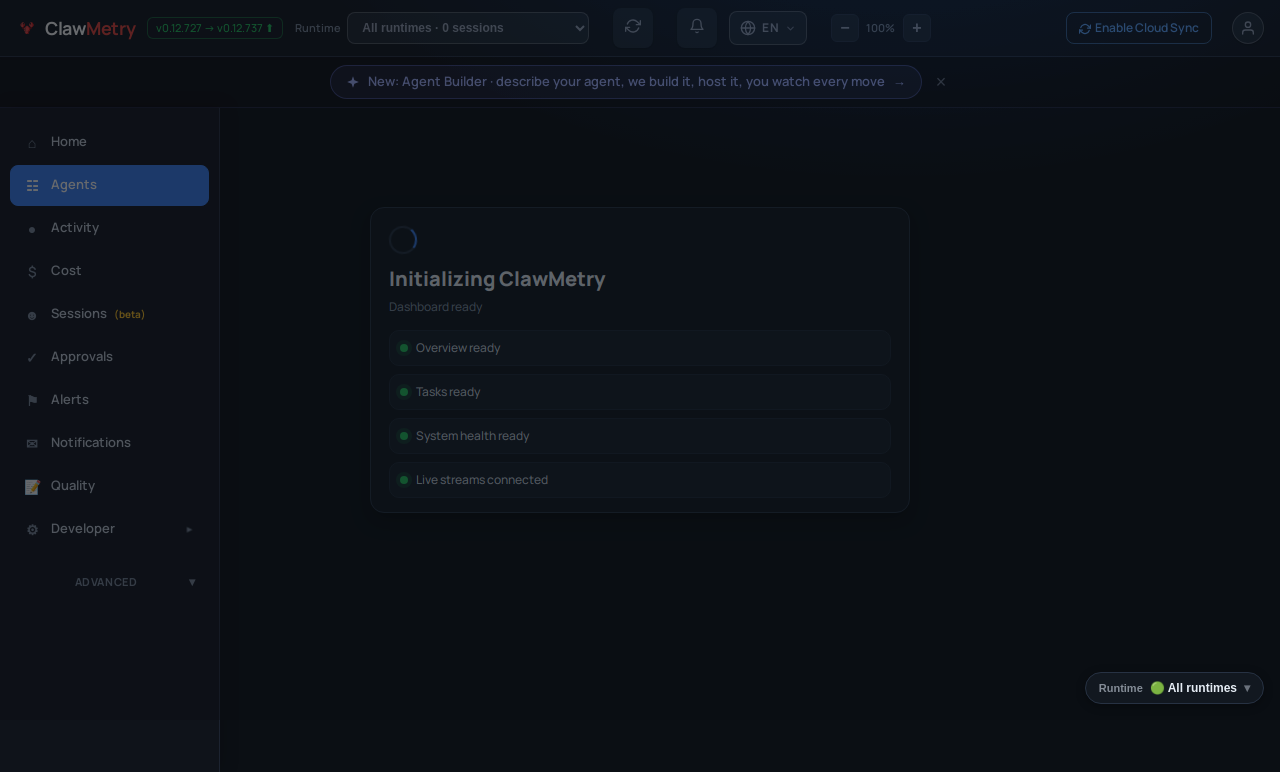Open the All runtimes sessions dropdown

tap(468, 28)
